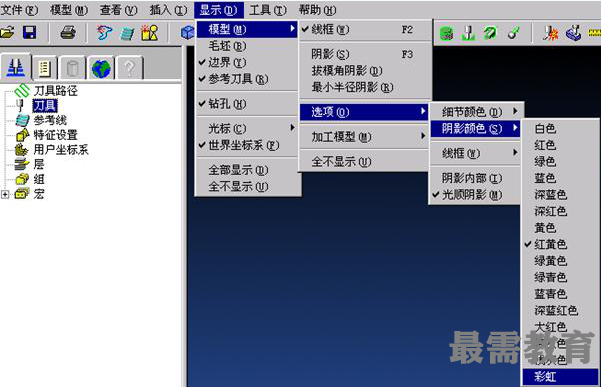
Task: Click the teal stacked layers toolbar icon
Action: pos(127,34)
